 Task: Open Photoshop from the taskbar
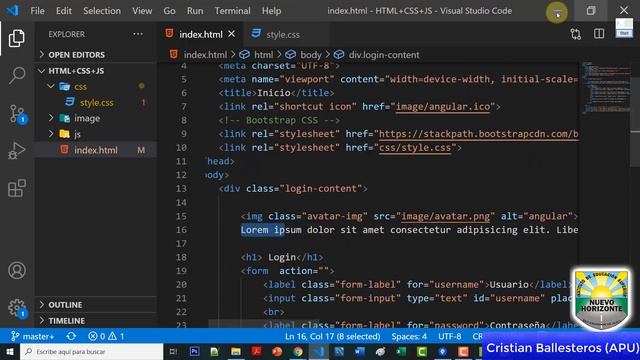194,351
